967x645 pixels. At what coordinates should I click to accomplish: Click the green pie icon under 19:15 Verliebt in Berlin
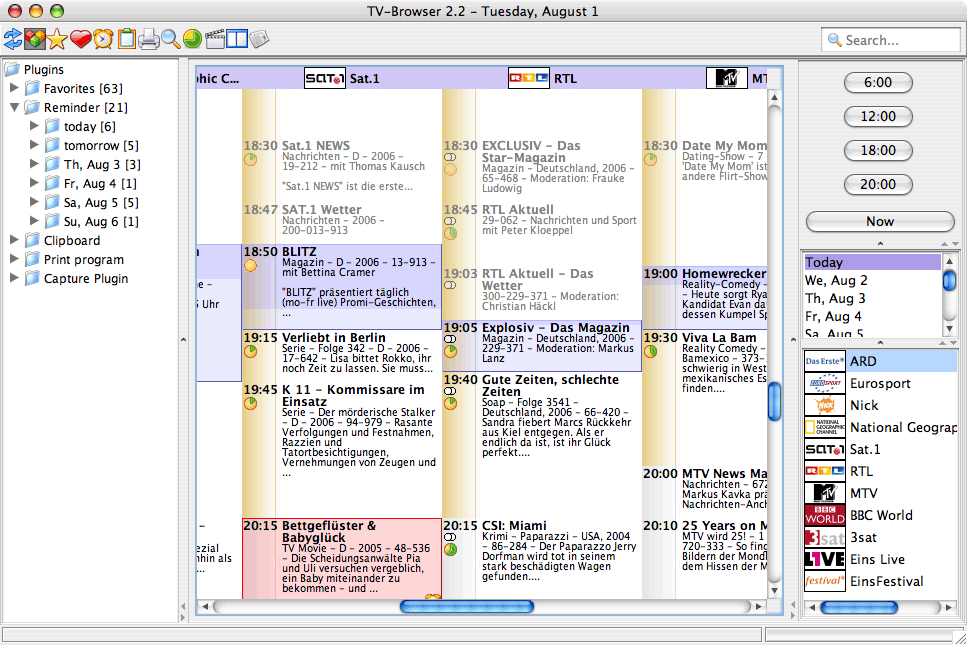[250, 351]
